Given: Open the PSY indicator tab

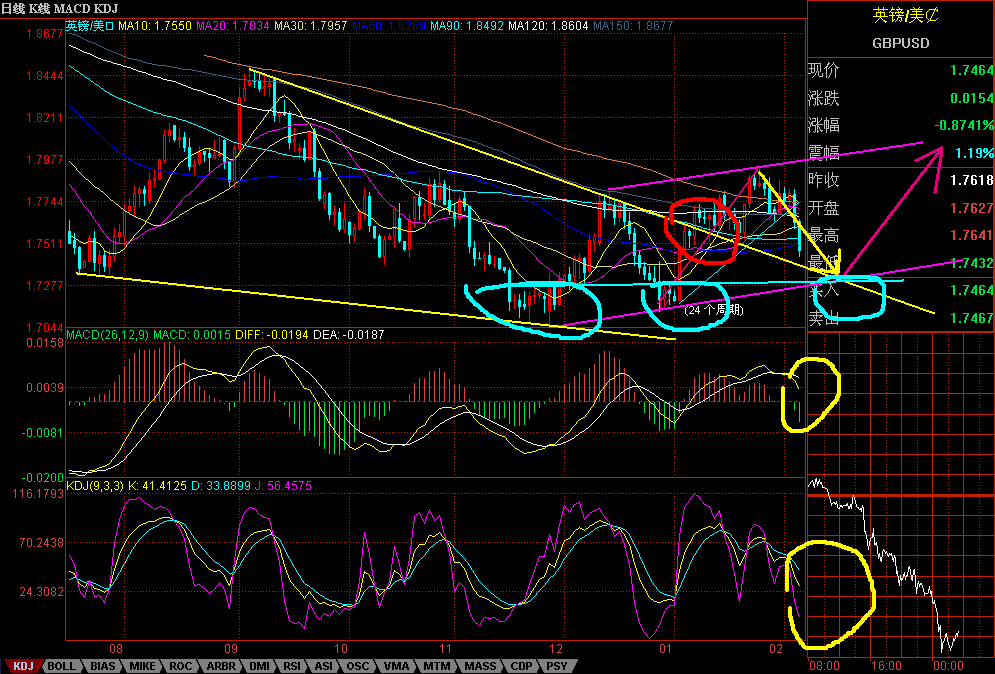Looking at the screenshot, I should [x=557, y=666].
